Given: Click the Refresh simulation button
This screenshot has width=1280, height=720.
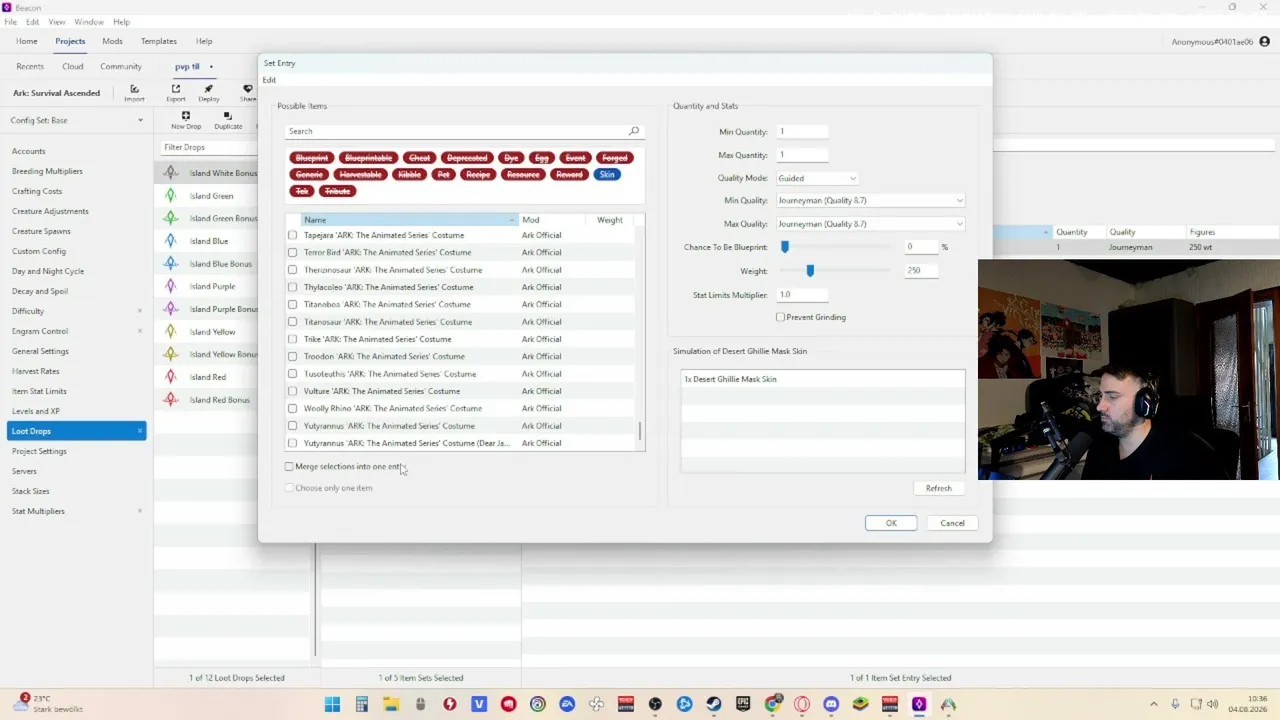Looking at the screenshot, I should [x=939, y=488].
